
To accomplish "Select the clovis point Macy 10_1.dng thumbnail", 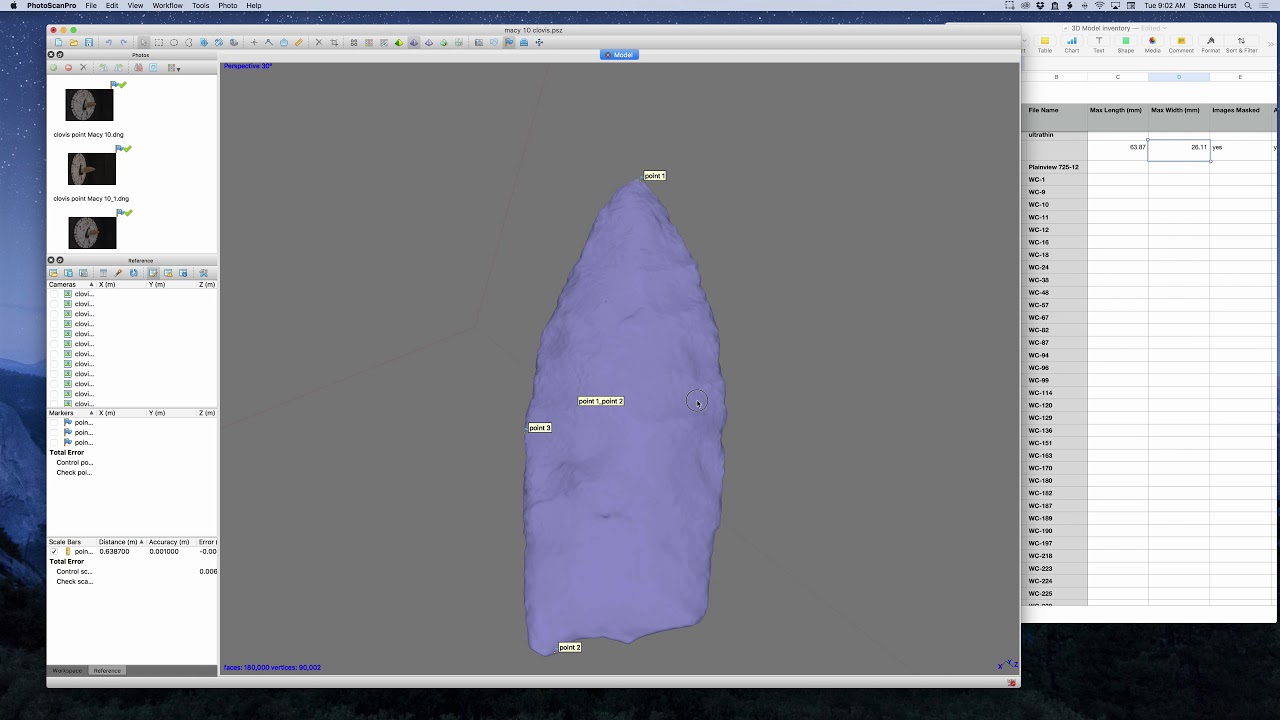I will [92, 169].
